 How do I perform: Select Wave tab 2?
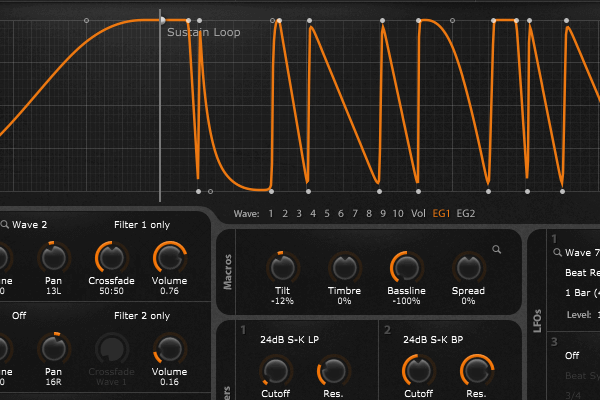285,214
